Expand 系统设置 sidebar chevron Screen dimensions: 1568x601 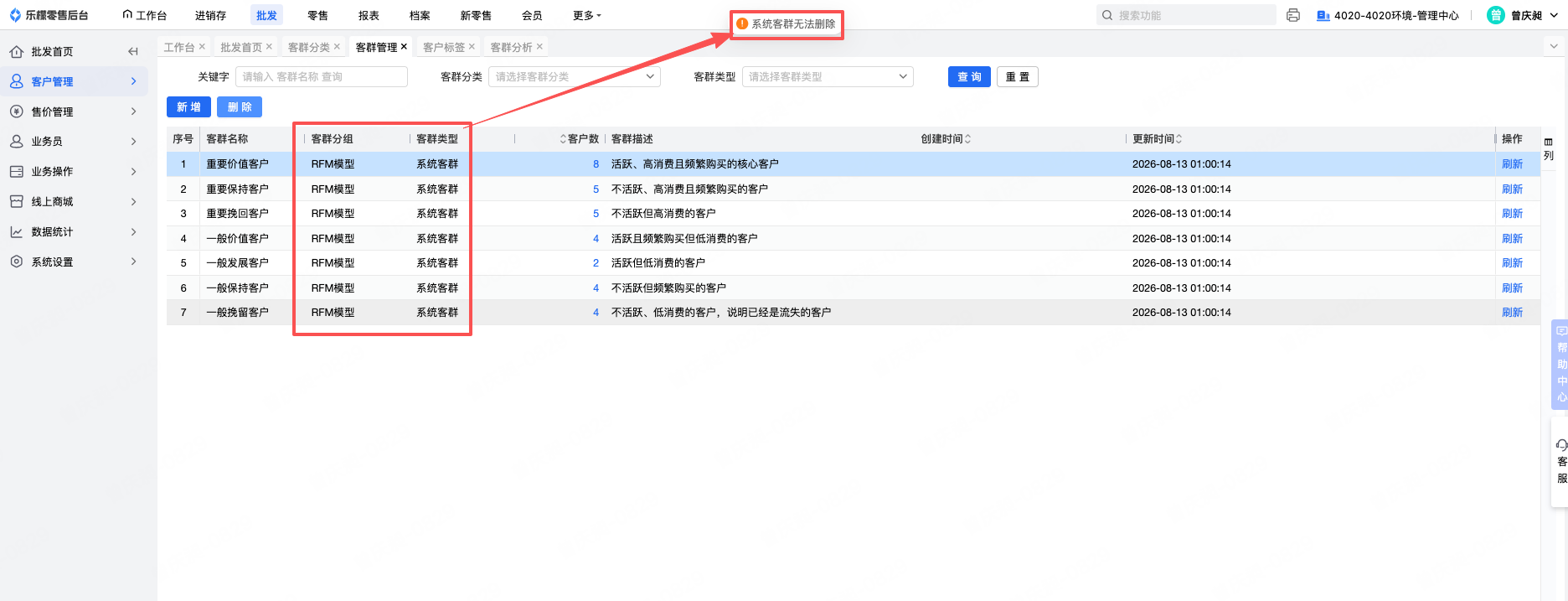click(x=133, y=262)
